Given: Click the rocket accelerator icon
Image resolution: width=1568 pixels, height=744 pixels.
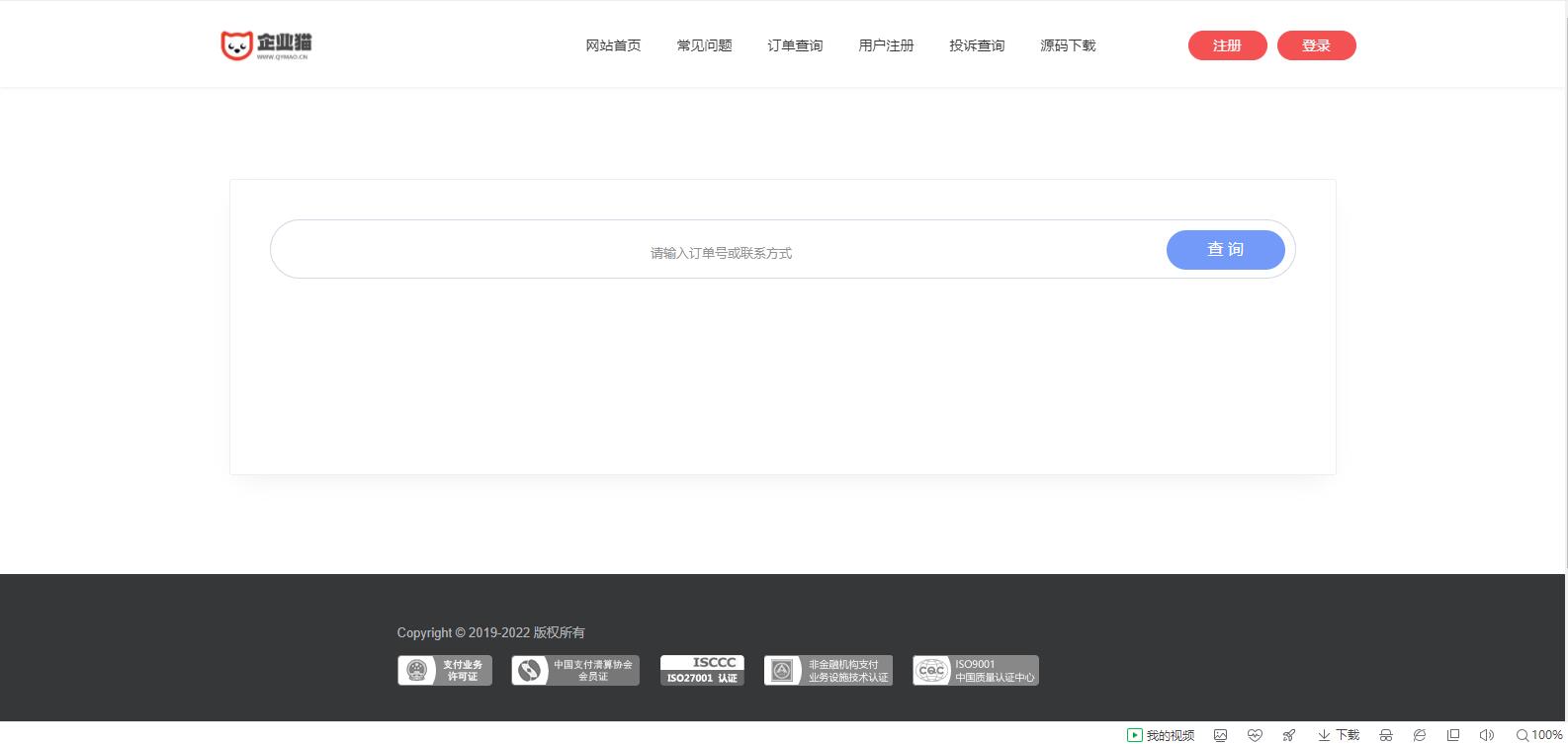Looking at the screenshot, I should [1289, 735].
